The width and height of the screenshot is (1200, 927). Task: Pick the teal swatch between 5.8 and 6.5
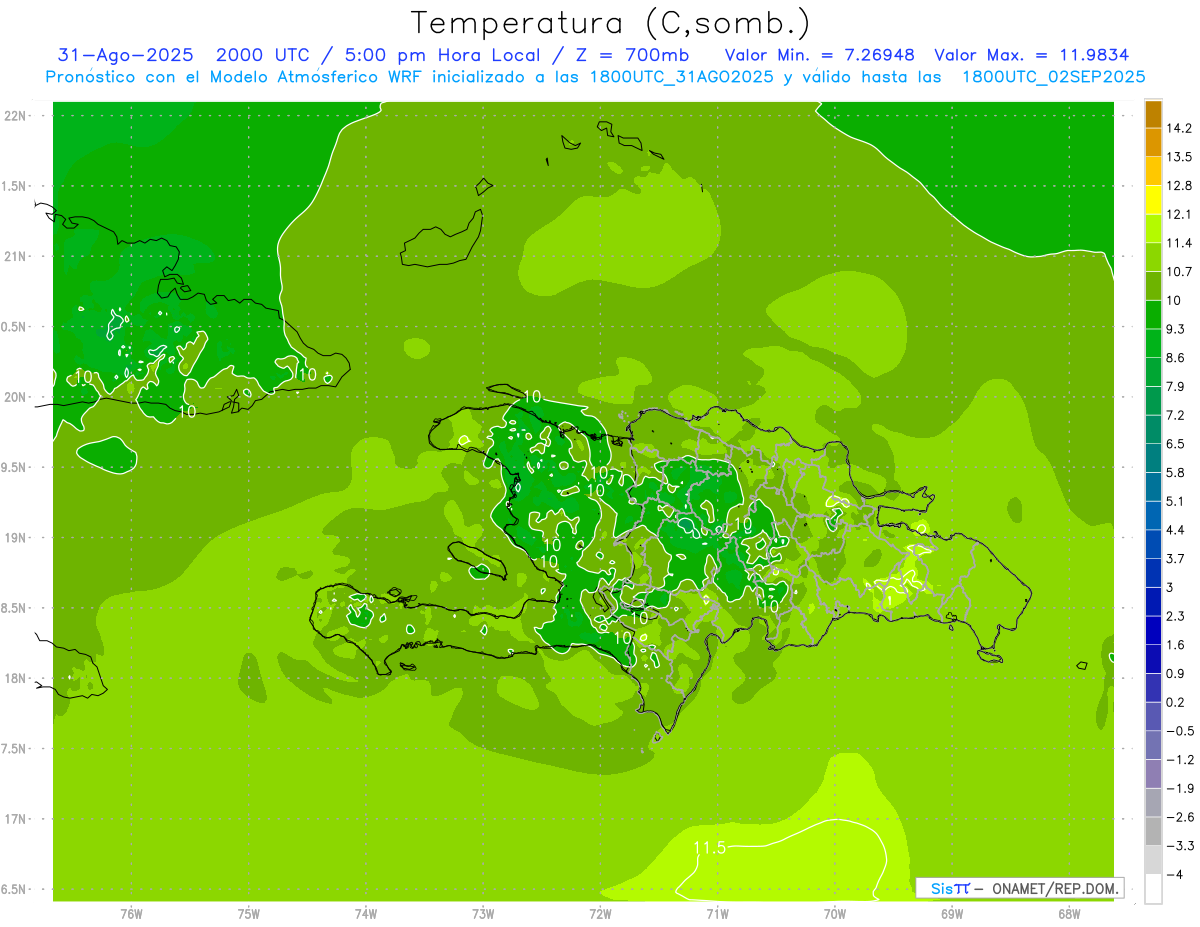[1153, 458]
